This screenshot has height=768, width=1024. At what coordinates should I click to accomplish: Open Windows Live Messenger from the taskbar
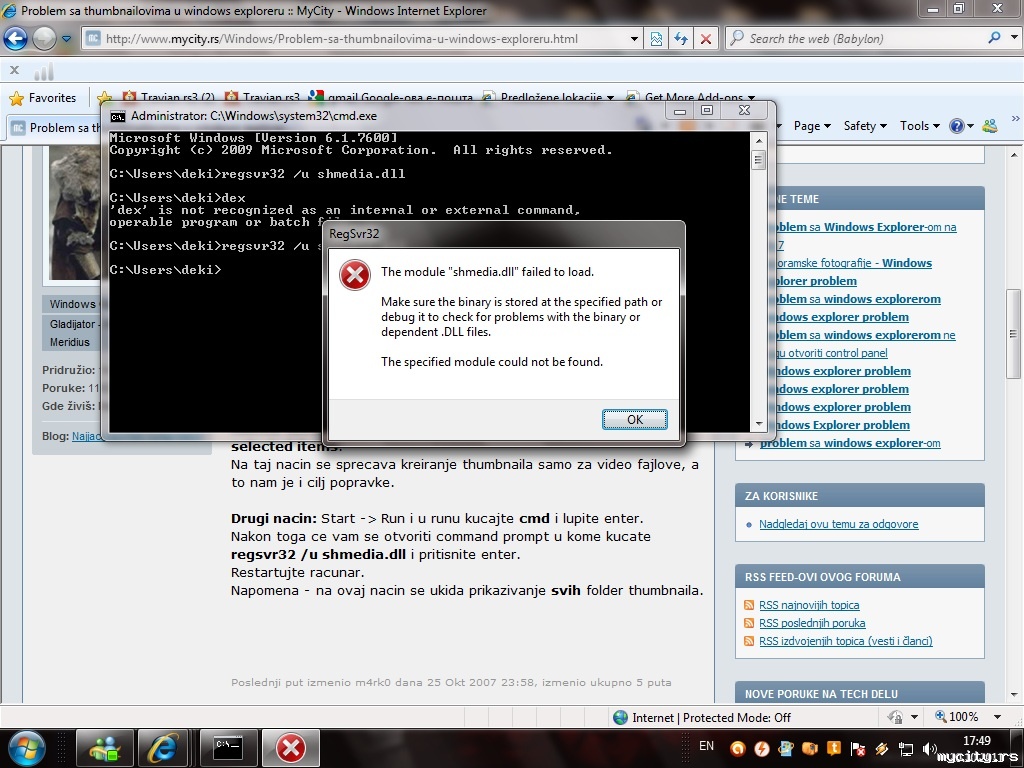click(104, 748)
